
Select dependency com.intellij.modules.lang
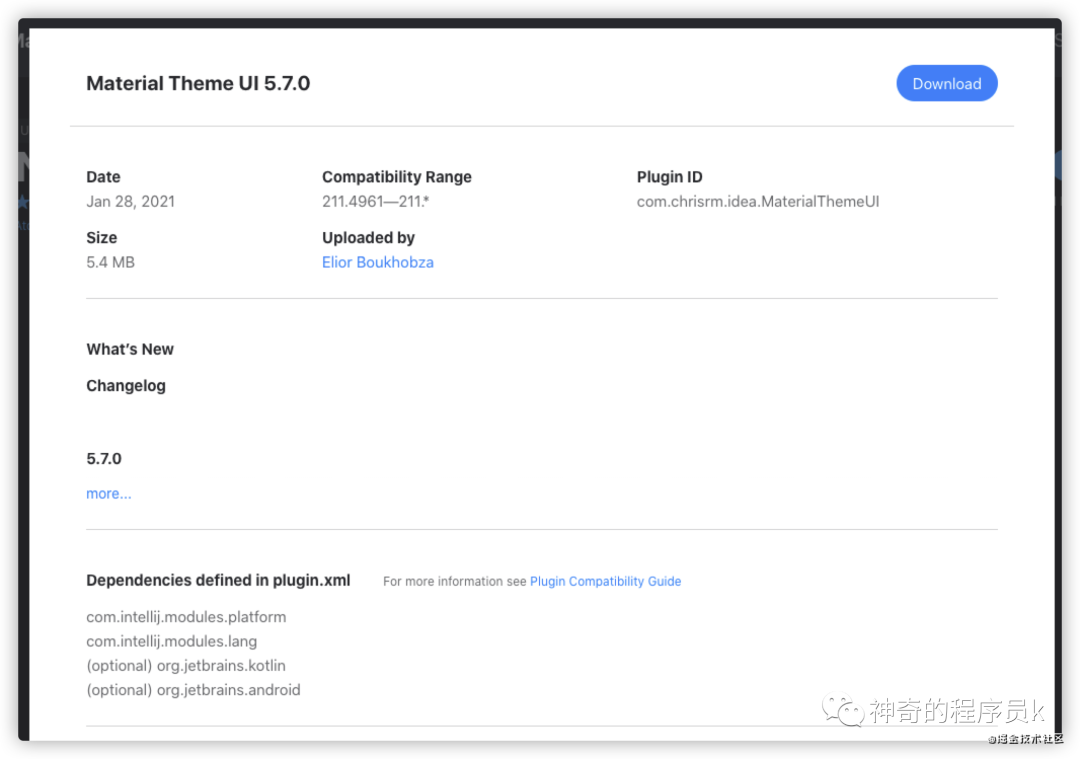(x=171, y=641)
